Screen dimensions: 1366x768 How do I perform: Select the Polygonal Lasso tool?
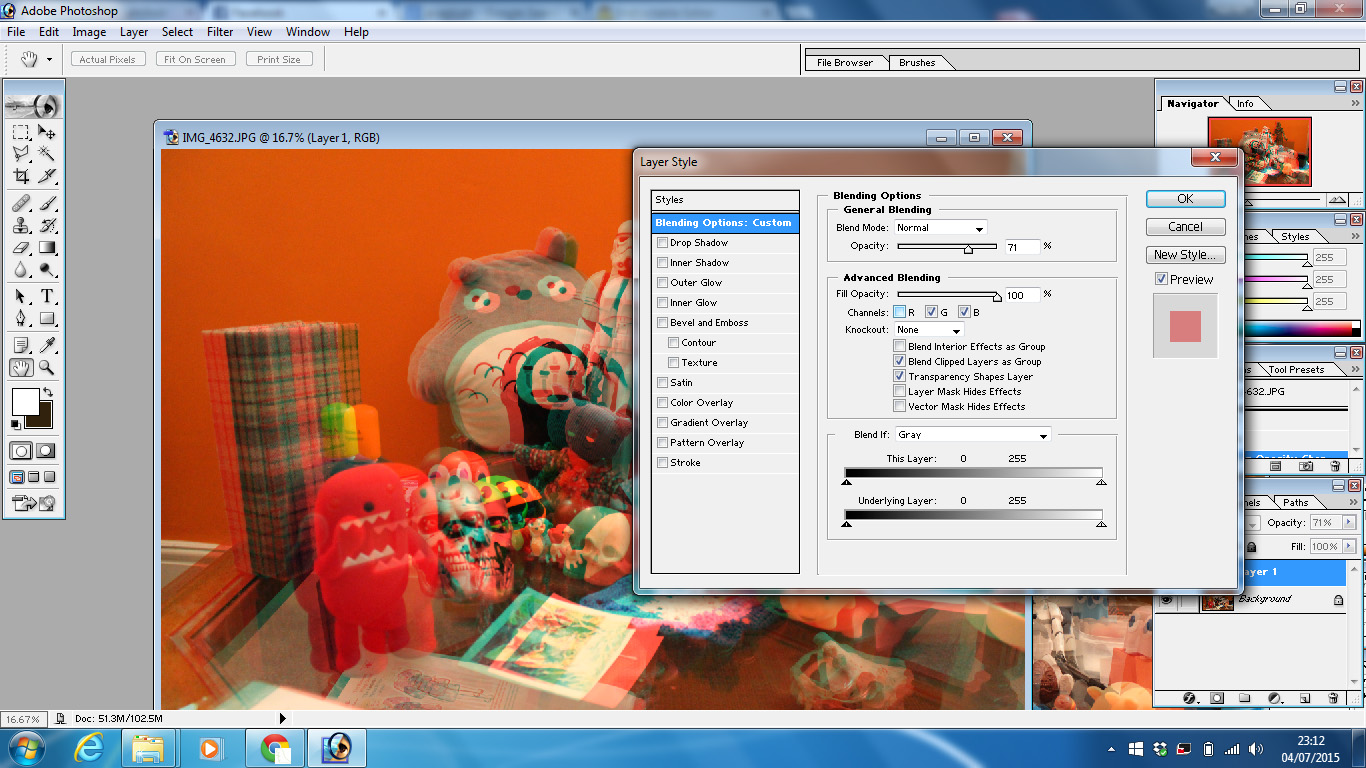coord(21,154)
